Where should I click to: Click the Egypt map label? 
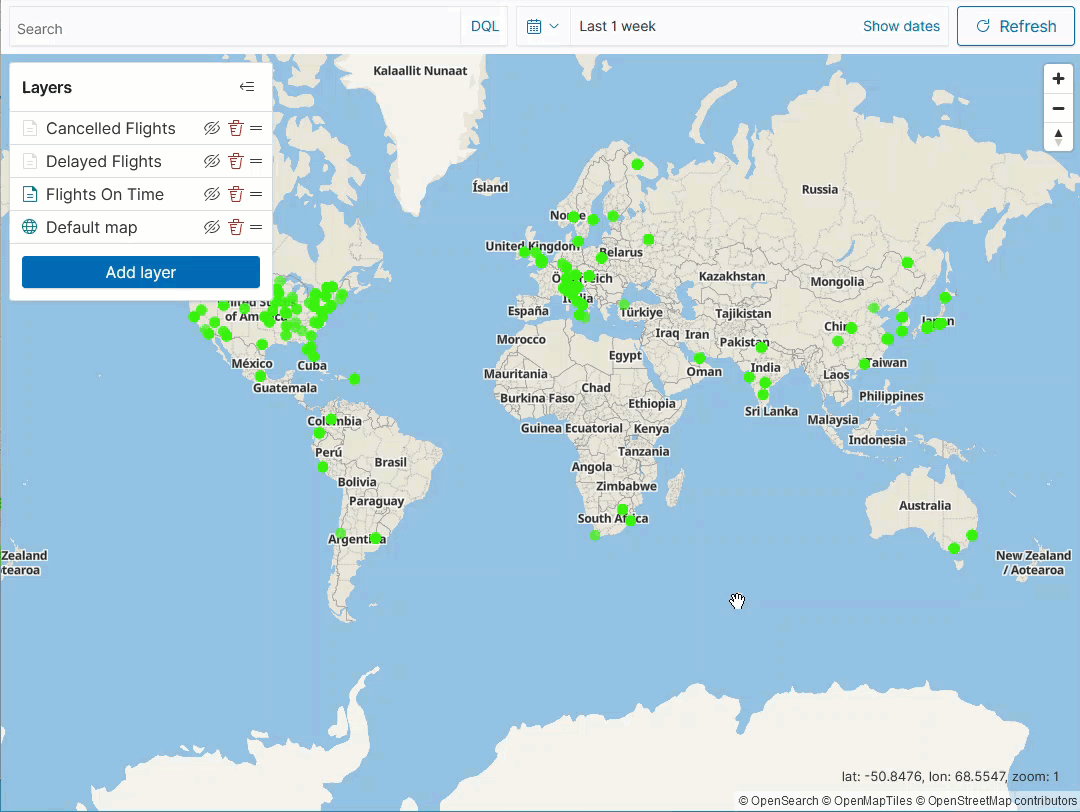click(x=625, y=355)
